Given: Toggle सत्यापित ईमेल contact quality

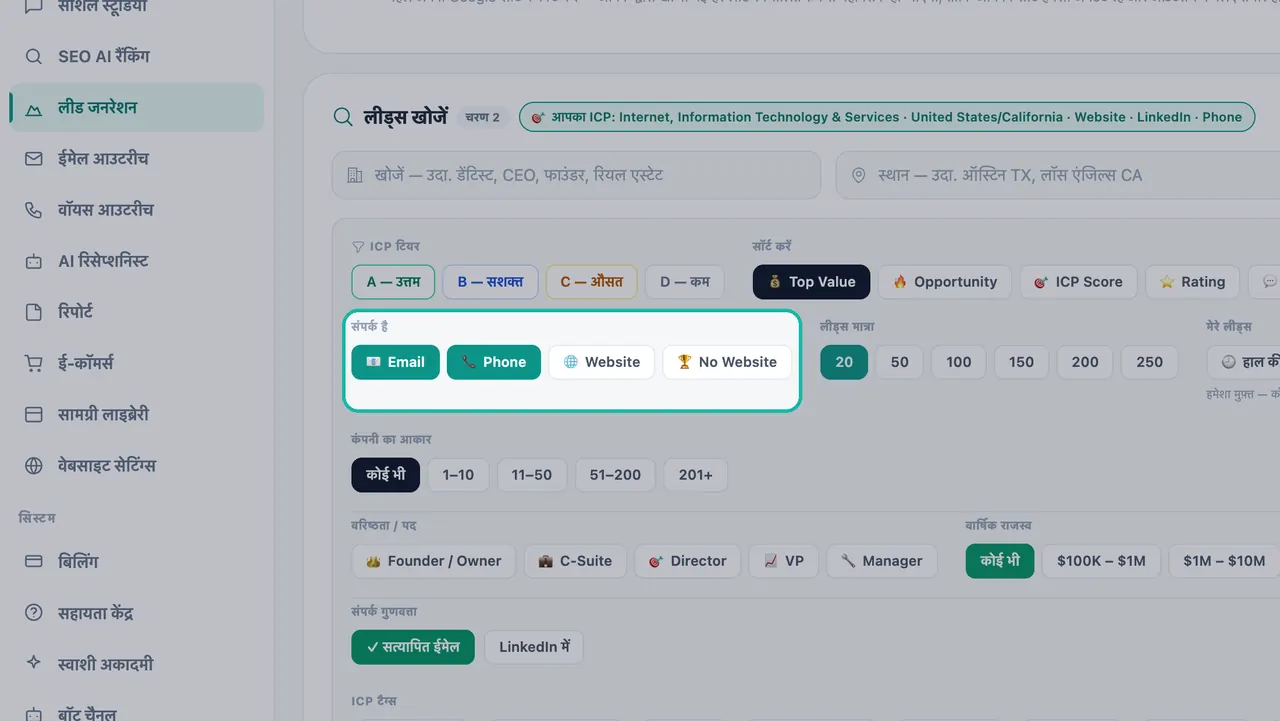Looking at the screenshot, I should 414,647.
